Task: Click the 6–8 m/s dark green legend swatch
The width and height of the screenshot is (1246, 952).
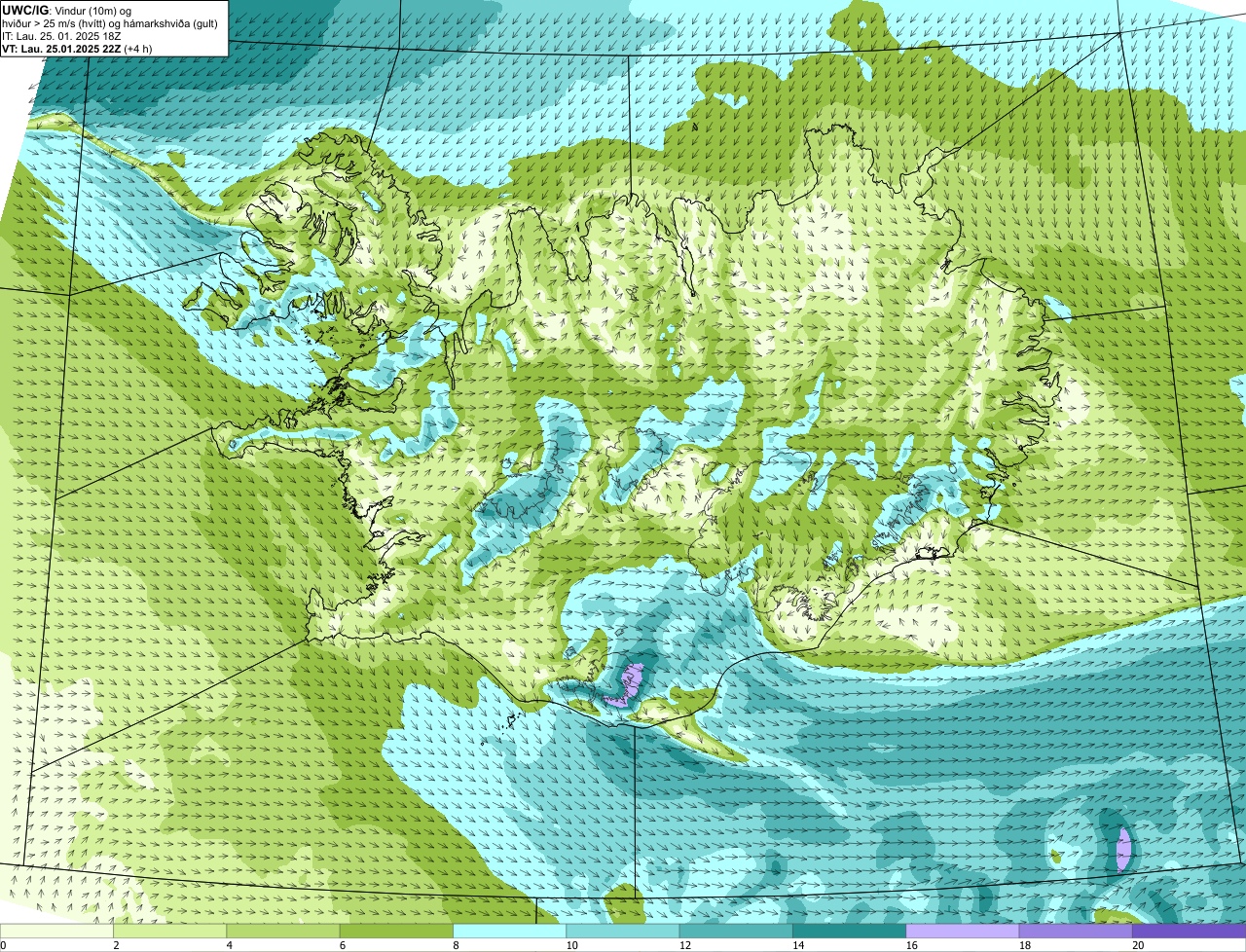Action: (397, 931)
